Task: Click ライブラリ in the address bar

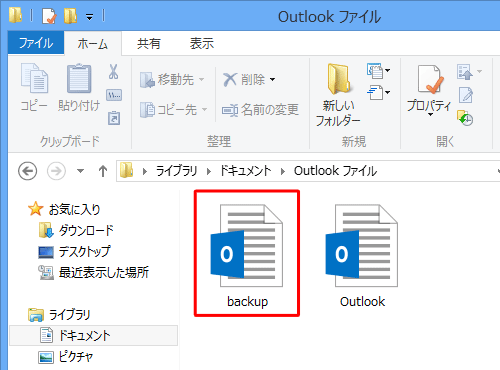Action: (x=176, y=171)
